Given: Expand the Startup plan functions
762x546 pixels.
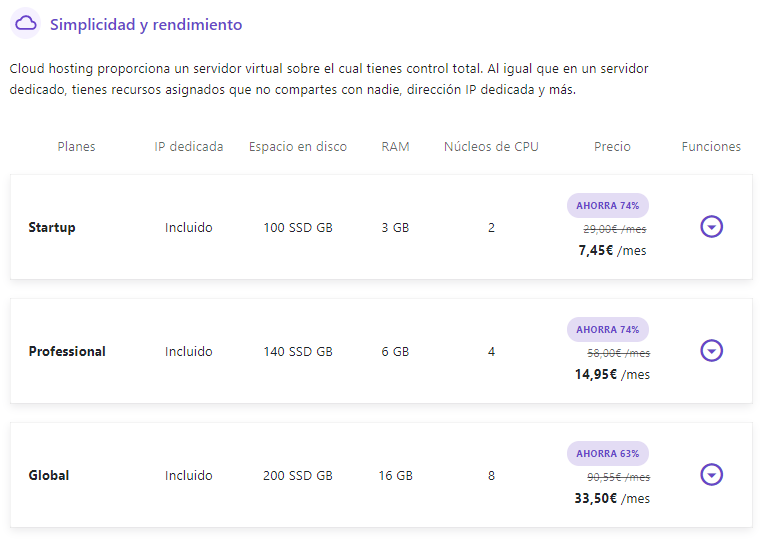Looking at the screenshot, I should tap(711, 227).
